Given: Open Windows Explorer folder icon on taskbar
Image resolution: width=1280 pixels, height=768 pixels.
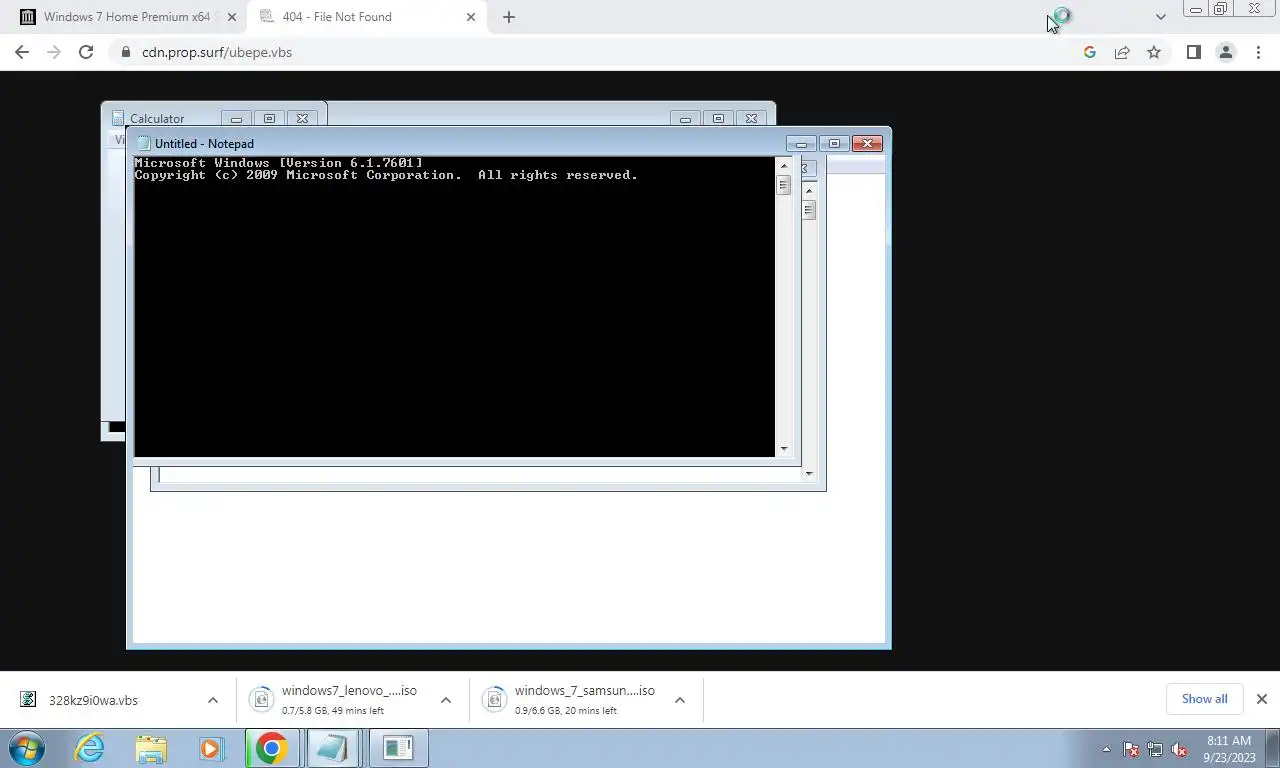Looking at the screenshot, I should pyautogui.click(x=151, y=748).
